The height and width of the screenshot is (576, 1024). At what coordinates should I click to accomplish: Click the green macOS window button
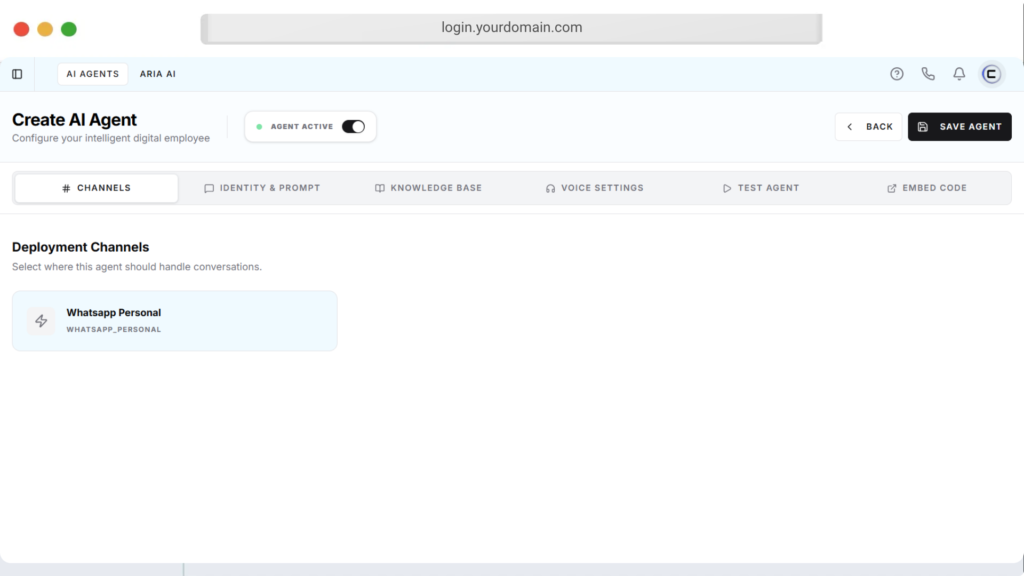[69, 29]
